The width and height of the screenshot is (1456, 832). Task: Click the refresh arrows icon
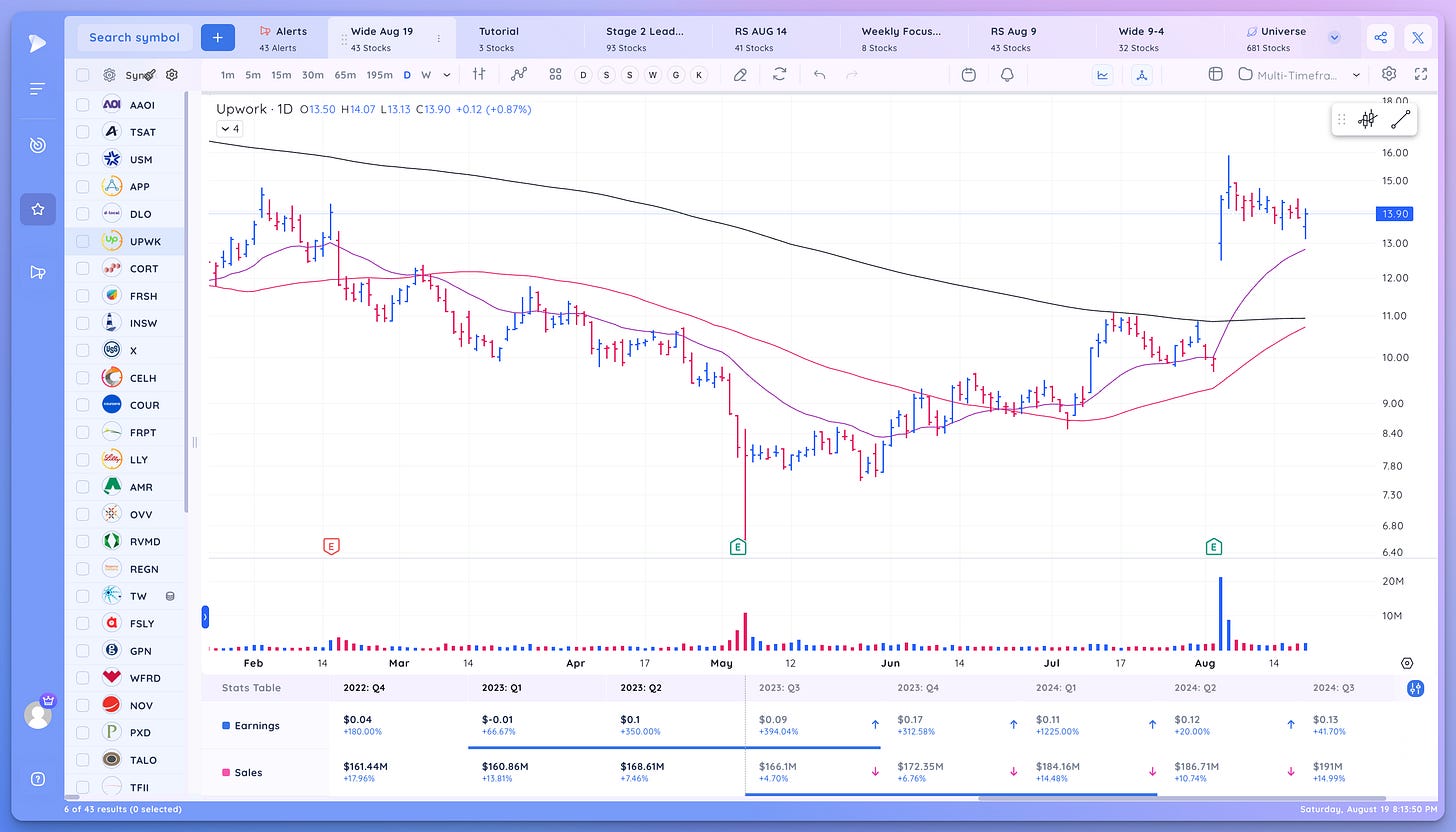coord(779,74)
